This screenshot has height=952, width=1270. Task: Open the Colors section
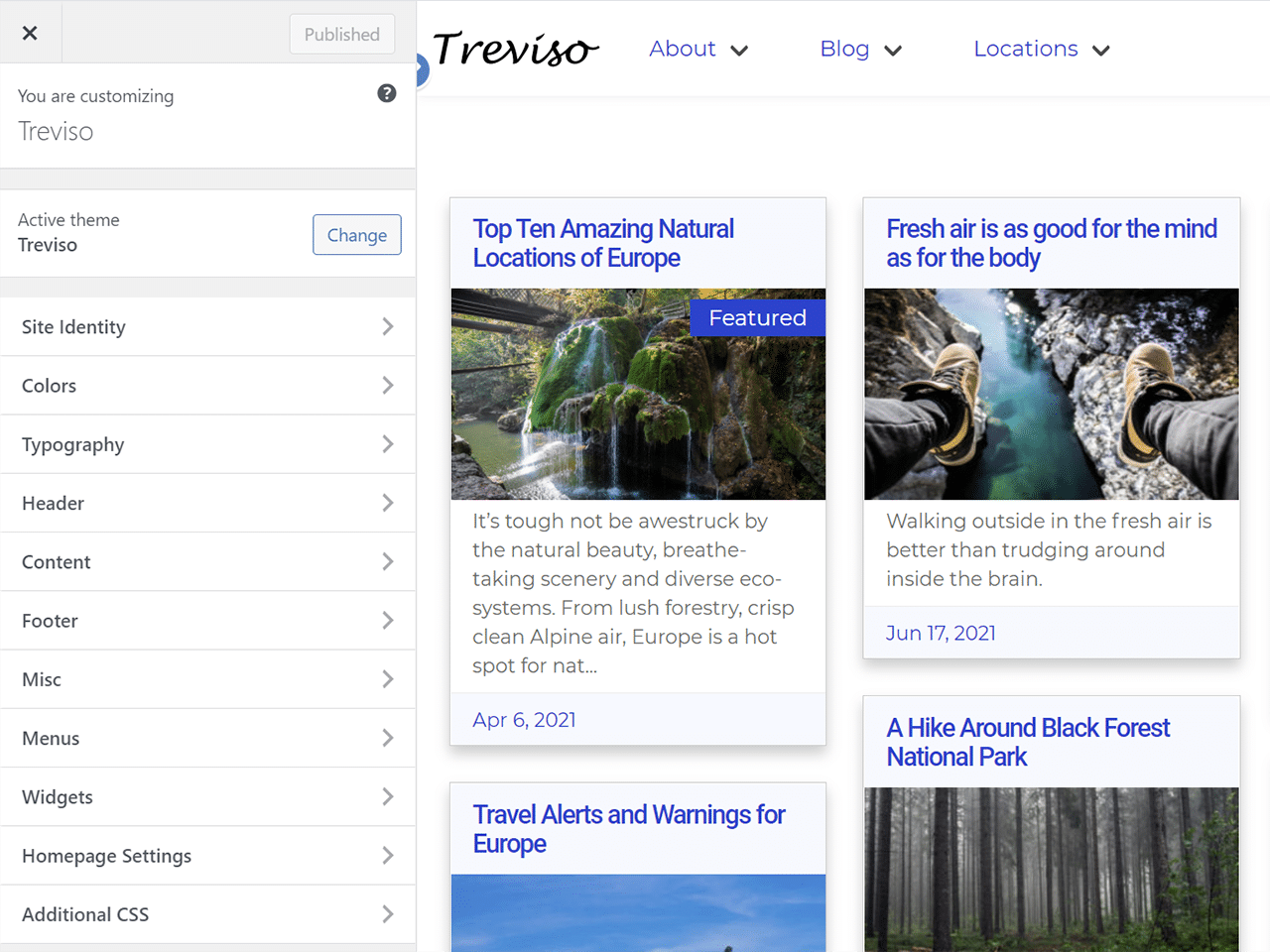[208, 385]
